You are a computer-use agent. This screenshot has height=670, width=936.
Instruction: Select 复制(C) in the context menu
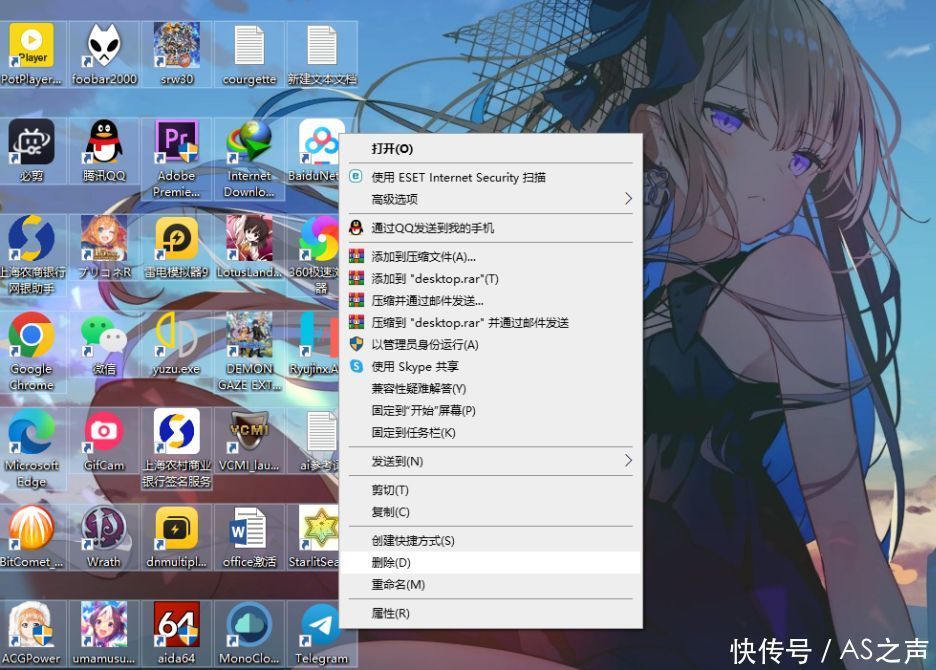(491, 512)
